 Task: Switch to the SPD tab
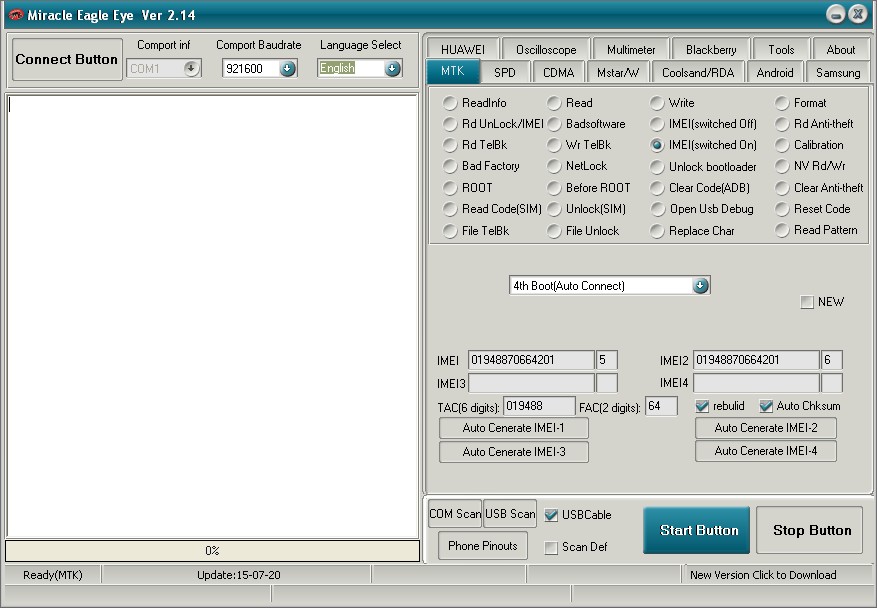504,73
